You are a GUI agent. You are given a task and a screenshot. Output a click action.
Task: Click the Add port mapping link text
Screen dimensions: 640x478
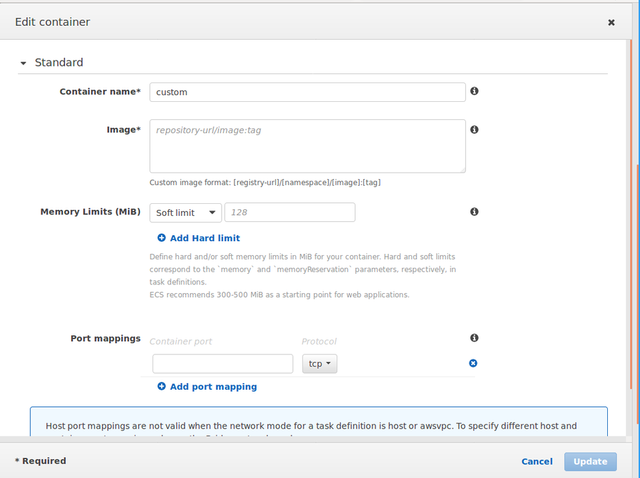tap(213, 386)
